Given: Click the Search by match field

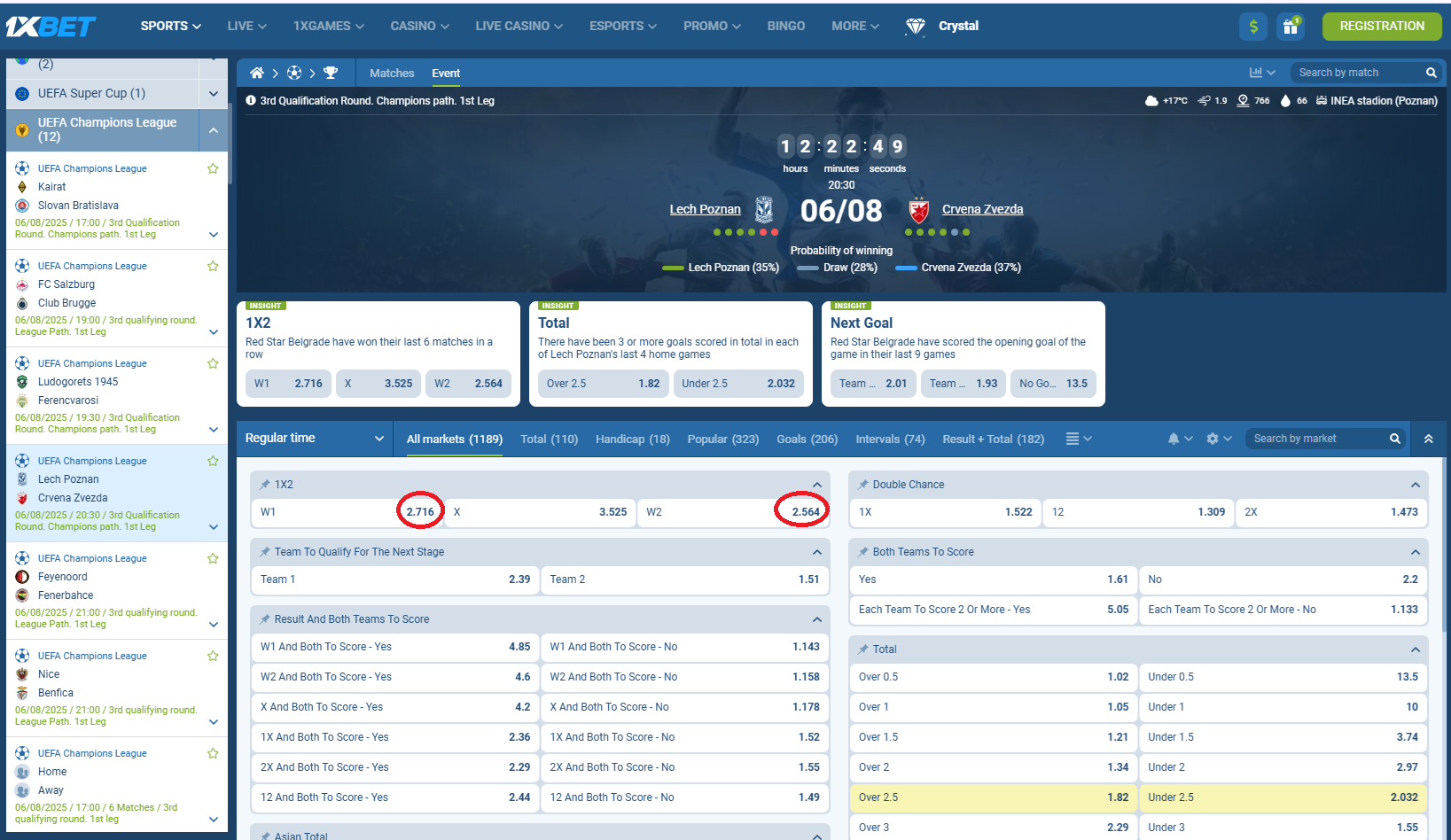Looking at the screenshot, I should 1356,73.
